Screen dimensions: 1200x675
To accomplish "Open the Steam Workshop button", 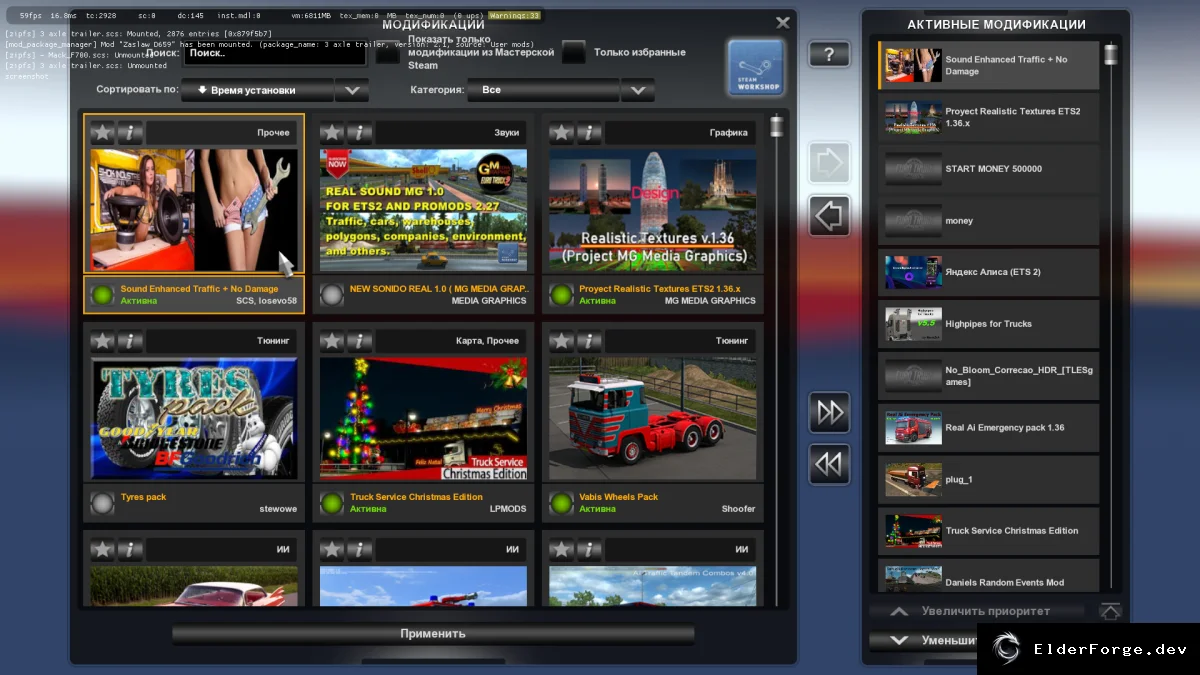I will tap(755, 68).
